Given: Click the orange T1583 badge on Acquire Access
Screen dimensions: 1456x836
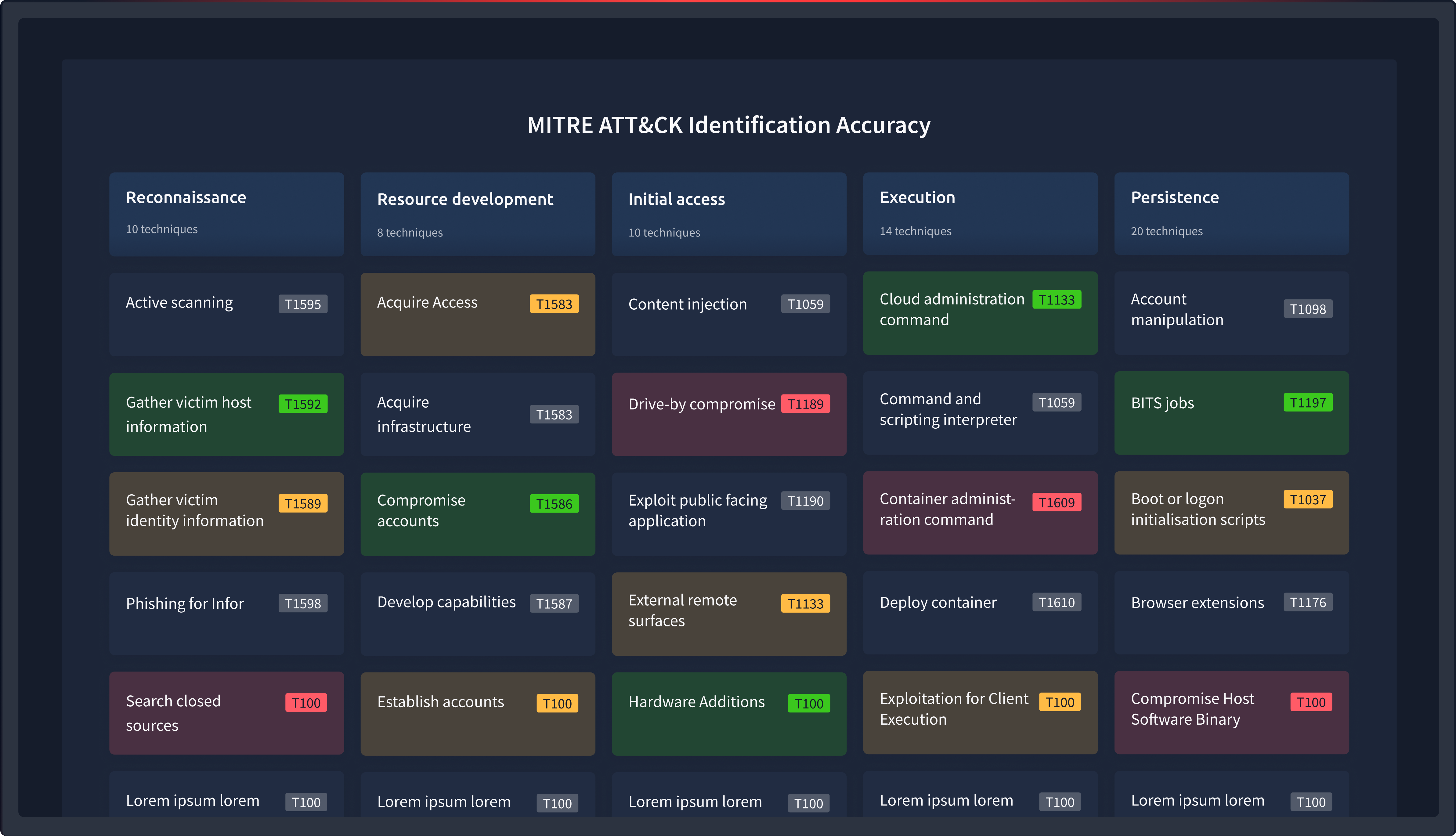Looking at the screenshot, I should tap(554, 304).
